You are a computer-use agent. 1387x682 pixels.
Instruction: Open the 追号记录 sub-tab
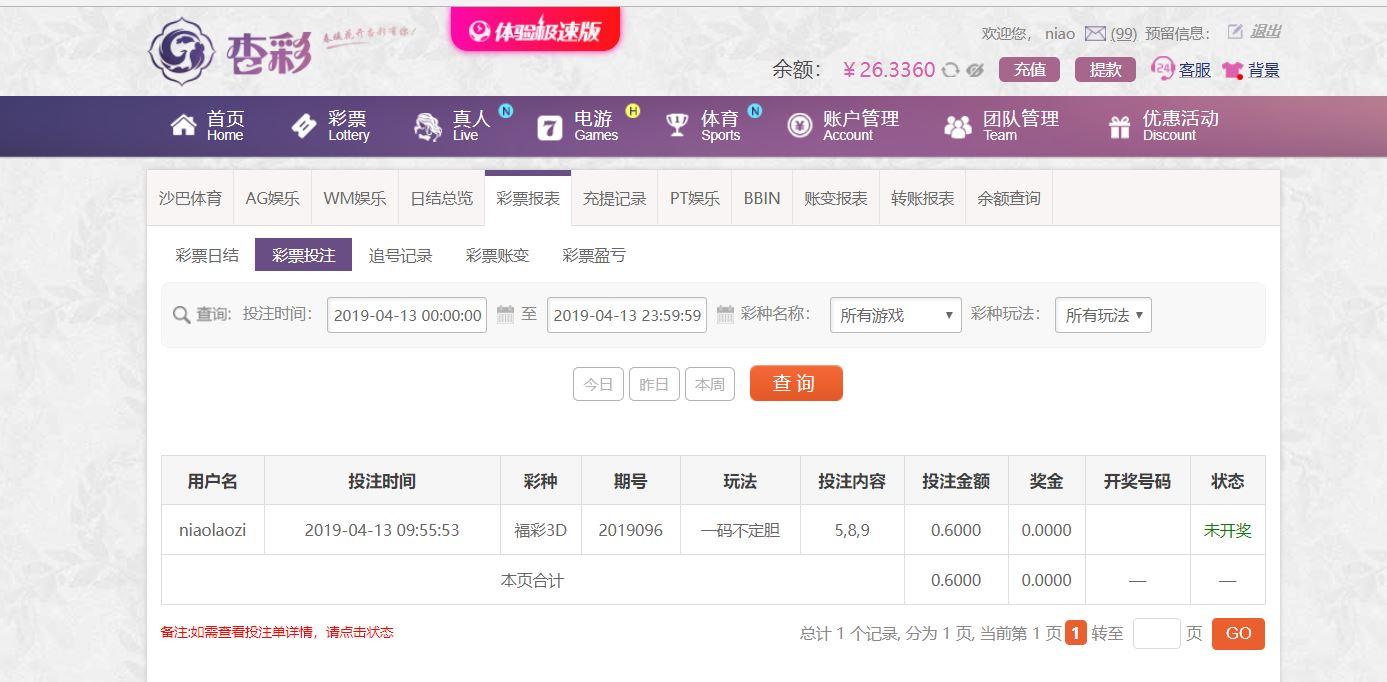coord(400,255)
